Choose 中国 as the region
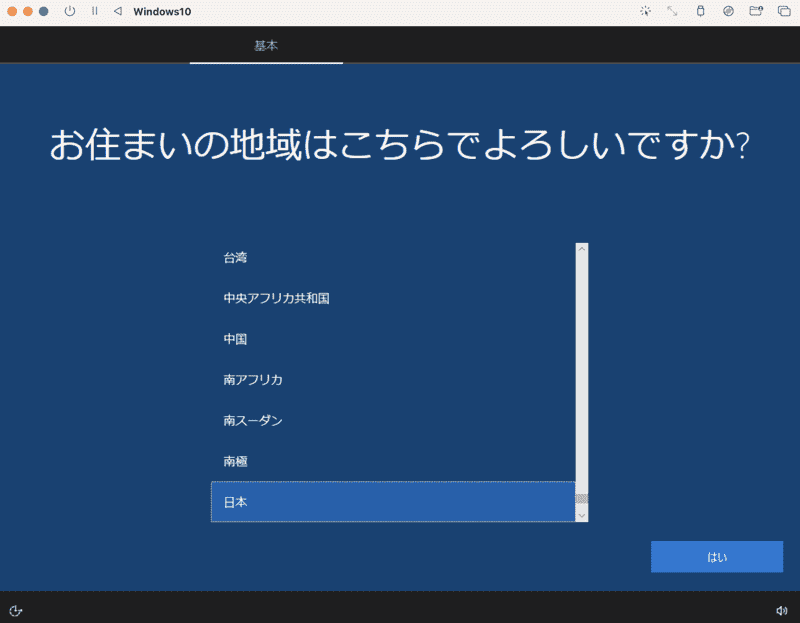The height and width of the screenshot is (623, 800). click(x=393, y=339)
